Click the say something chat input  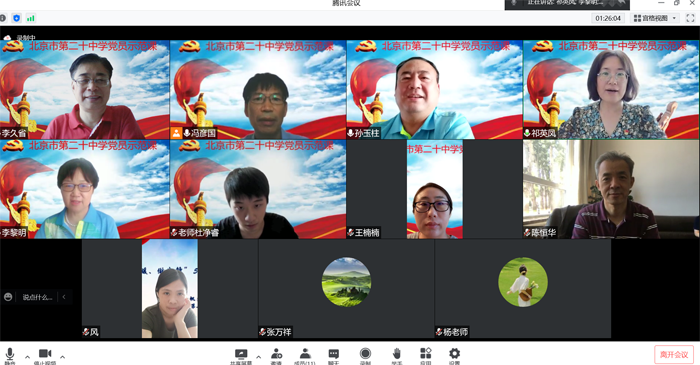37,297
